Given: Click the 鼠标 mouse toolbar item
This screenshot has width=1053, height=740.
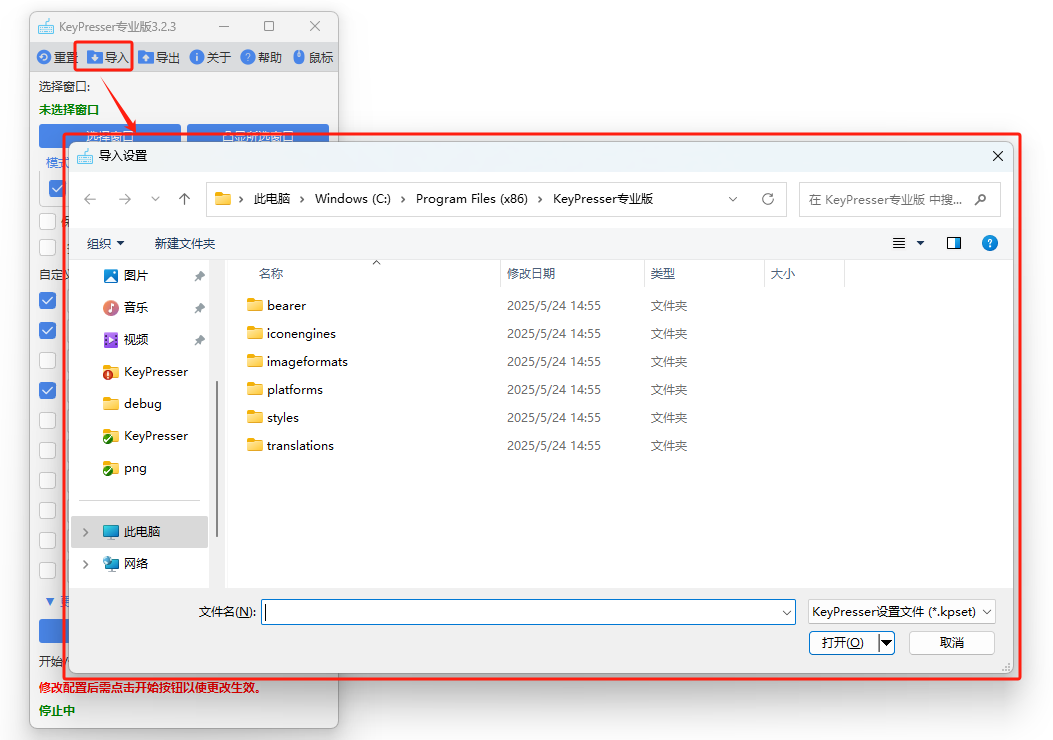Looking at the screenshot, I should pyautogui.click(x=313, y=58).
